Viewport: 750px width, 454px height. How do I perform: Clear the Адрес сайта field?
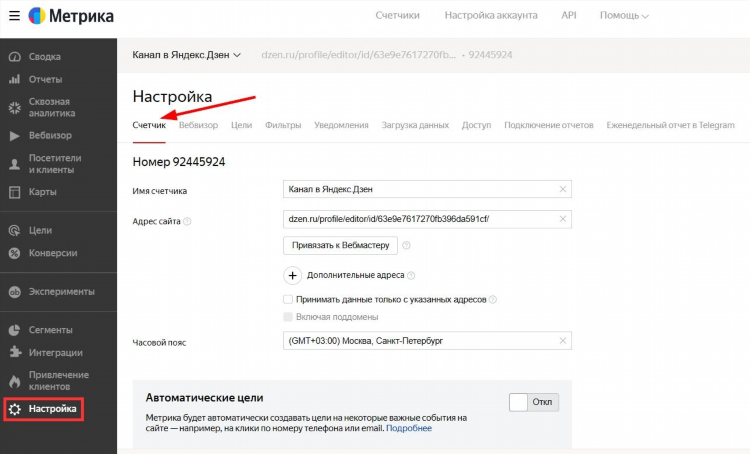tap(562, 219)
